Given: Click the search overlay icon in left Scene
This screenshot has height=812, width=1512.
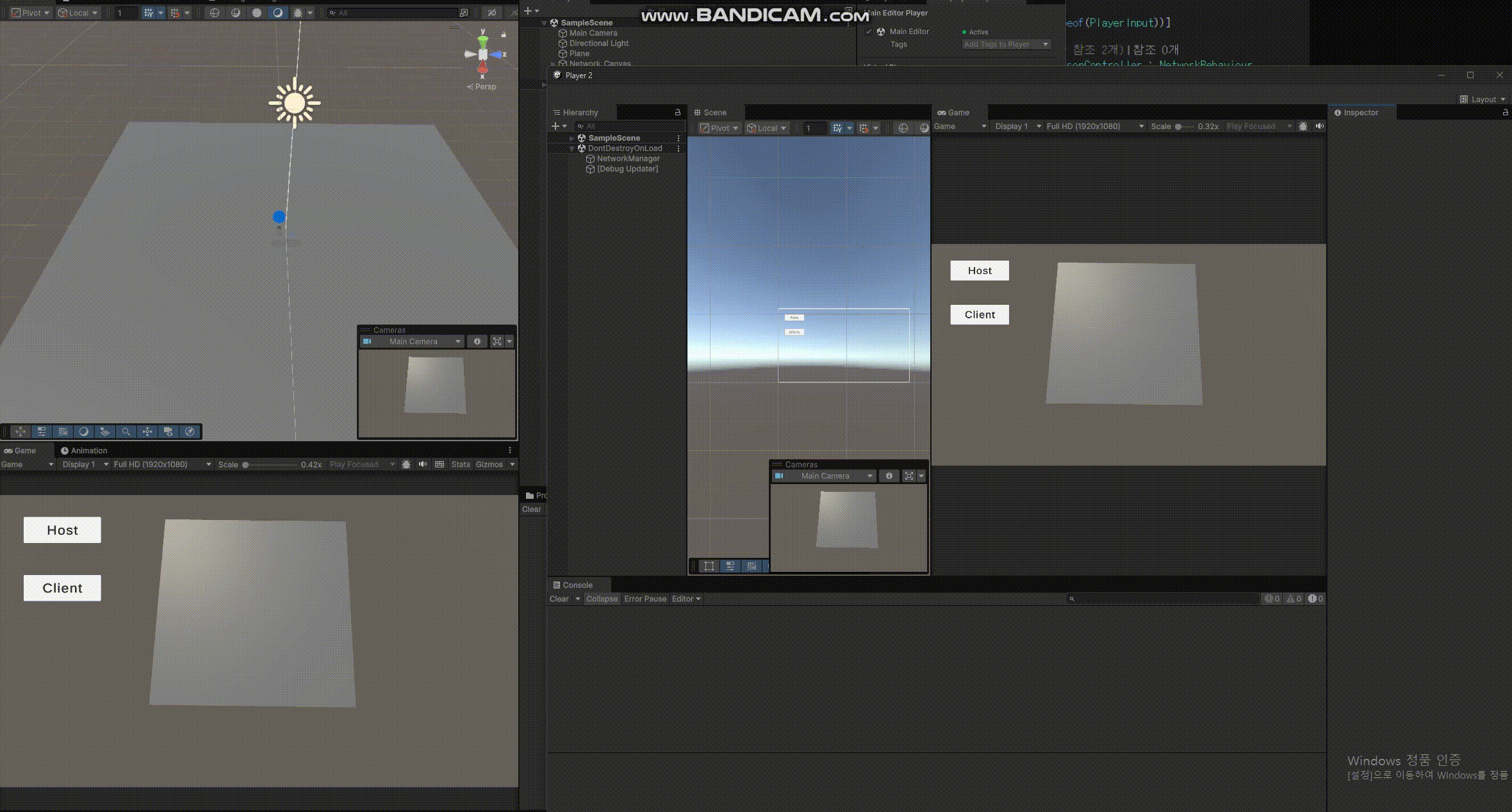Looking at the screenshot, I should 126,432.
